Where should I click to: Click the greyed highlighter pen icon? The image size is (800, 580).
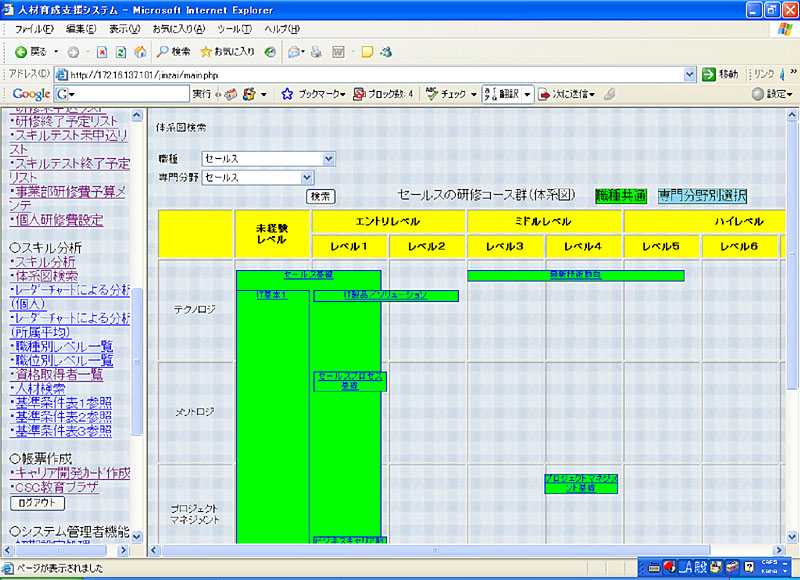tap(609, 94)
